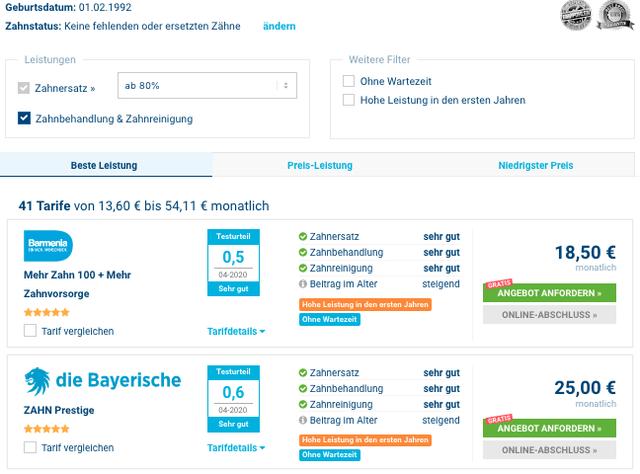
Task: Select the Beste Leistung tab
Action: coord(104,165)
